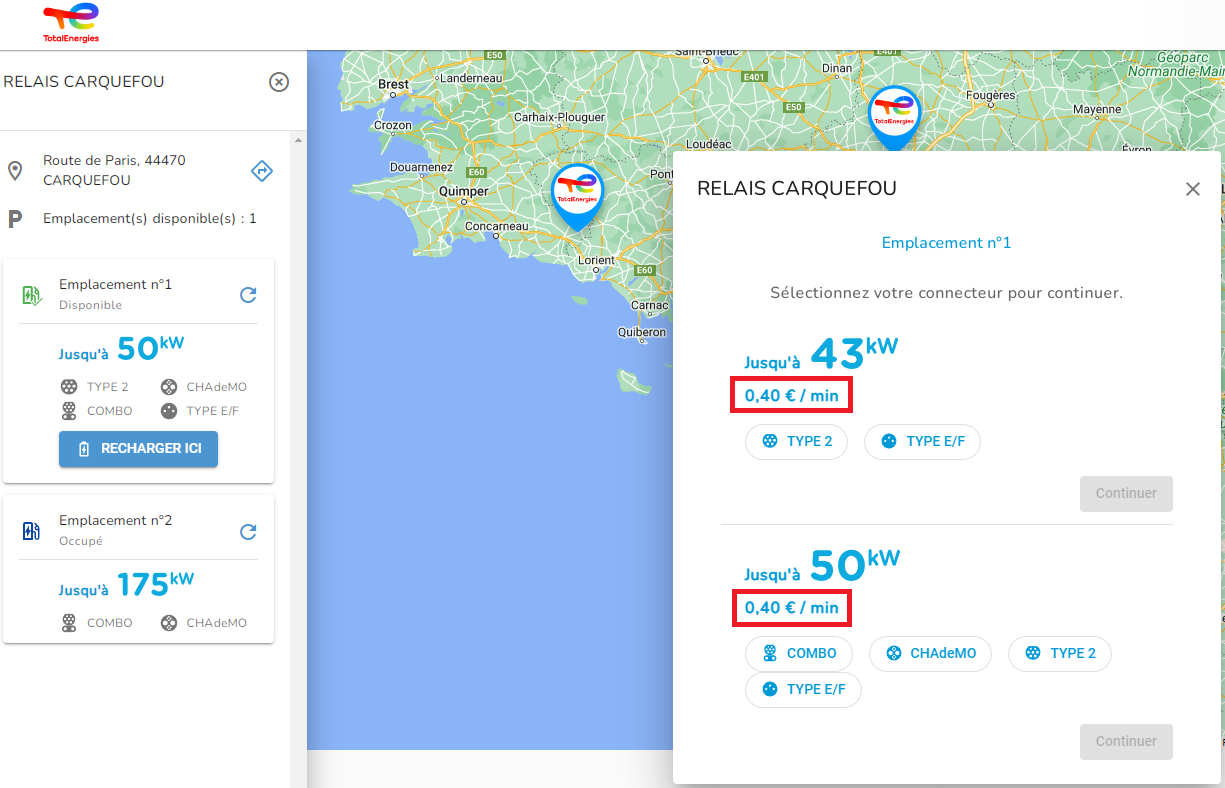The image size is (1225, 788).
Task: Click Continuer button for 43 kW option
Action: click(1126, 493)
